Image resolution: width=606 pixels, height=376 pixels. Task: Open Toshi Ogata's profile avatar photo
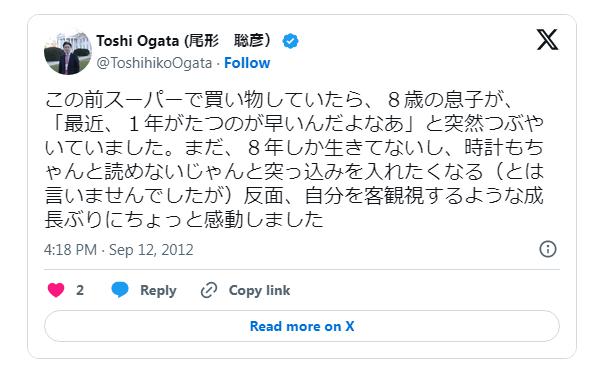click(68, 51)
